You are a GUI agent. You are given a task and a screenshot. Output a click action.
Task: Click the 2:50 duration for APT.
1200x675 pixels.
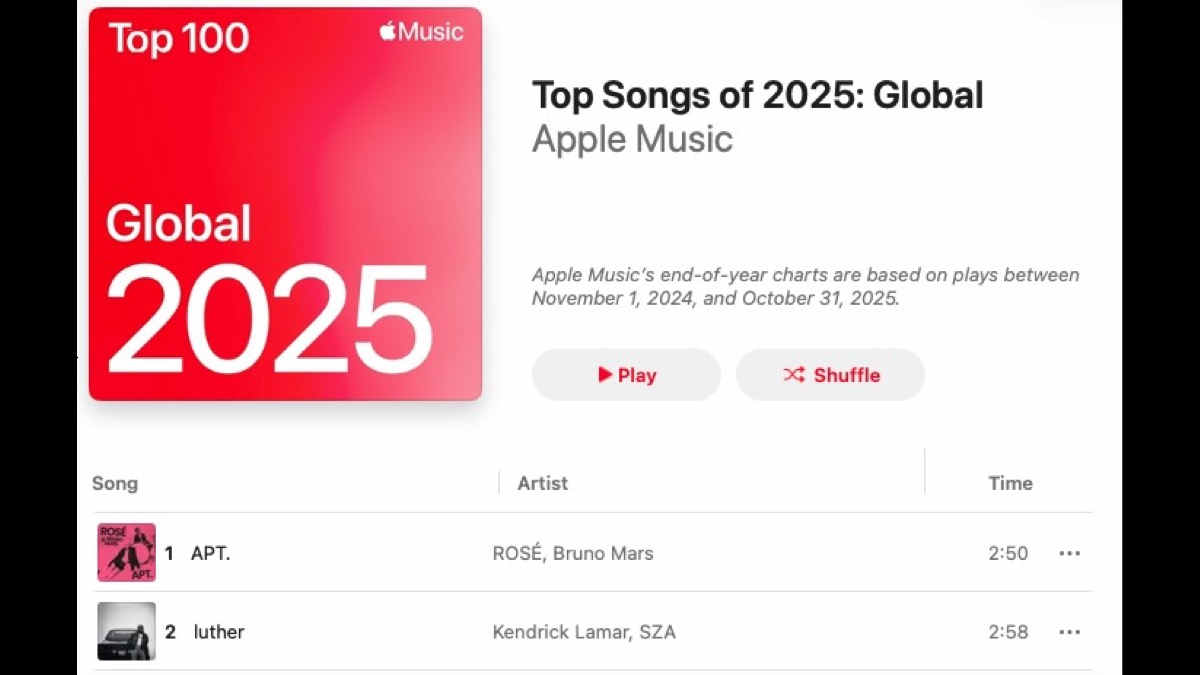point(1008,553)
